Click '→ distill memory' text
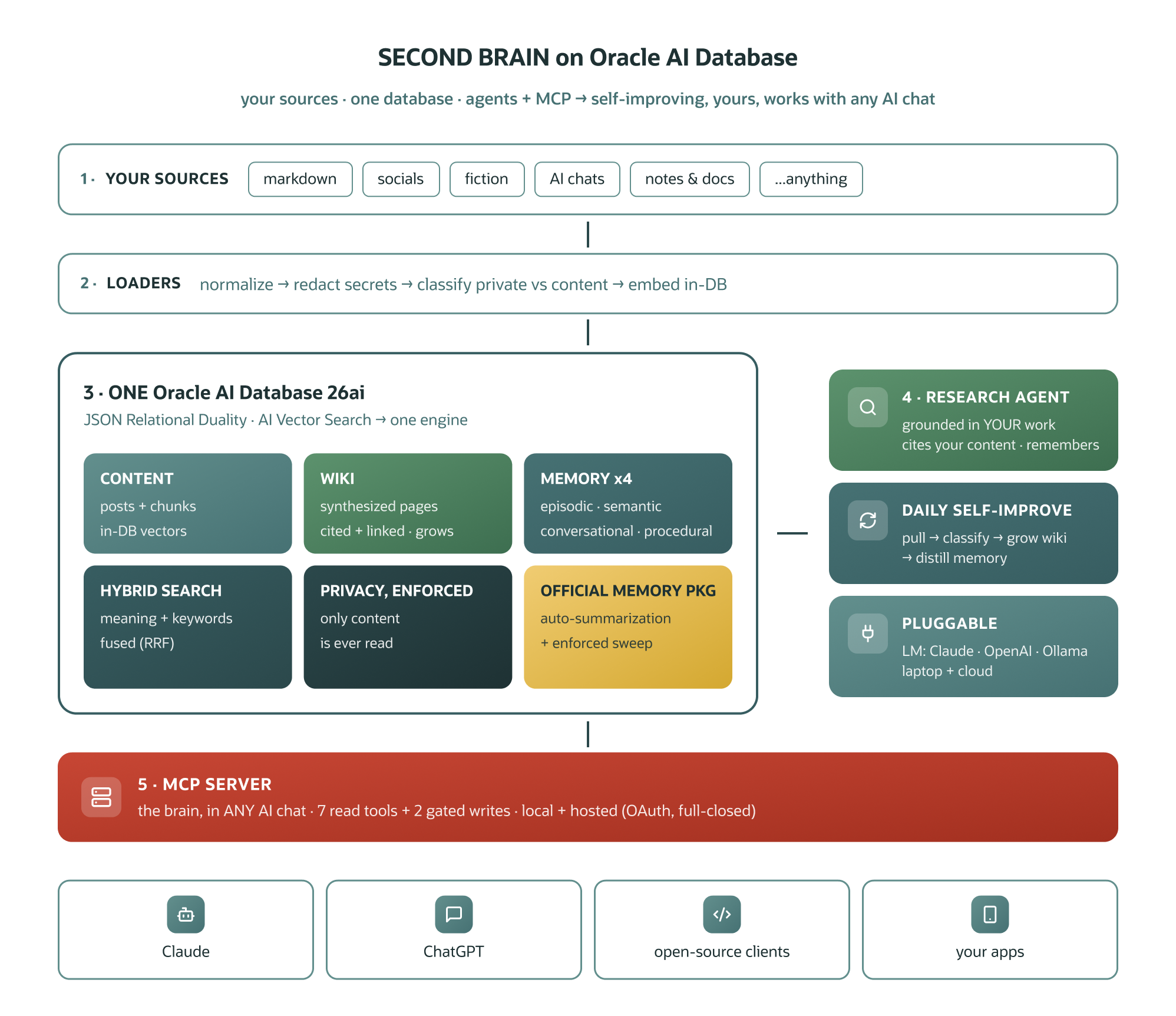1176x1016 pixels. (x=954, y=558)
